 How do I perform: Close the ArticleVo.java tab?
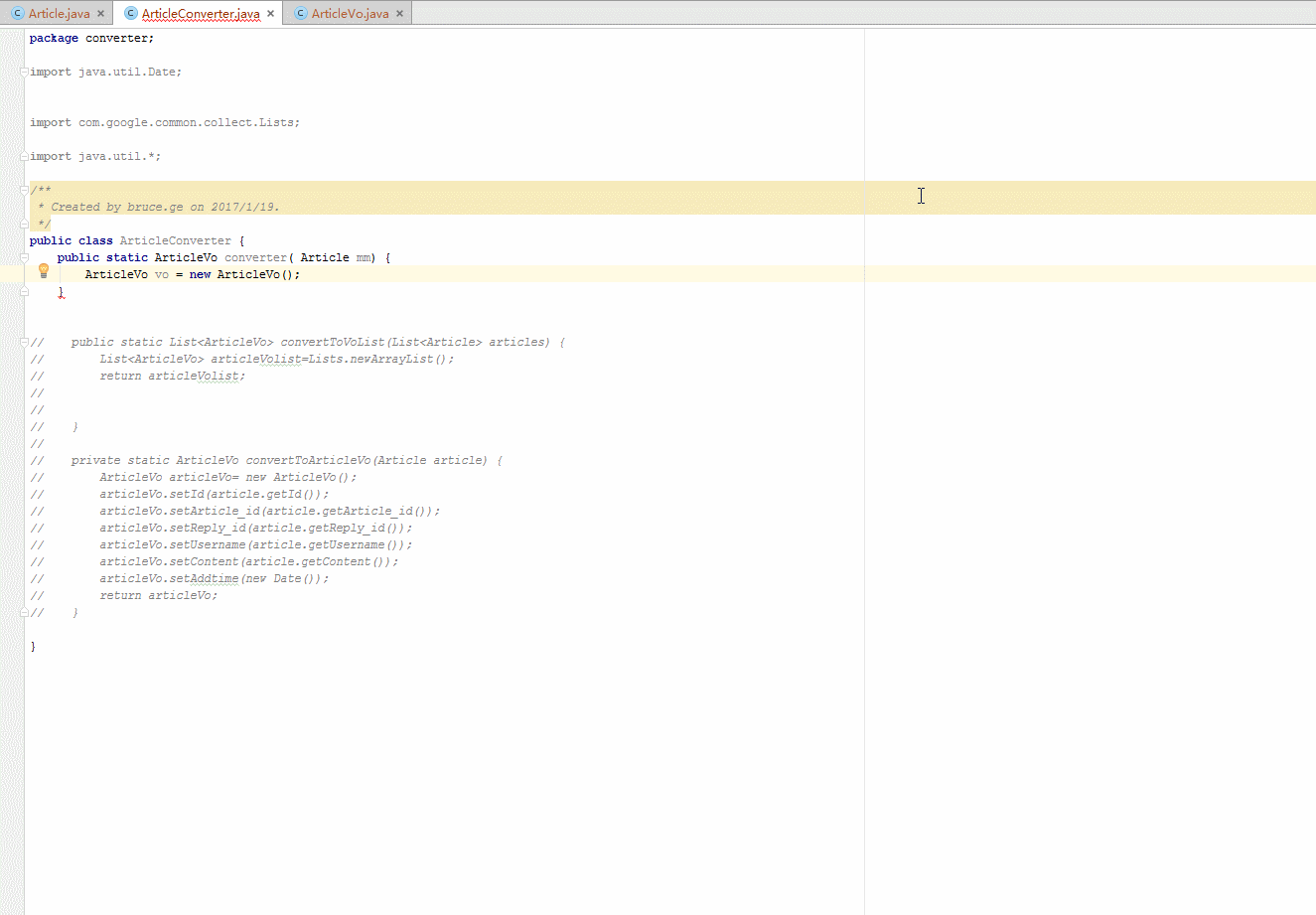click(398, 14)
